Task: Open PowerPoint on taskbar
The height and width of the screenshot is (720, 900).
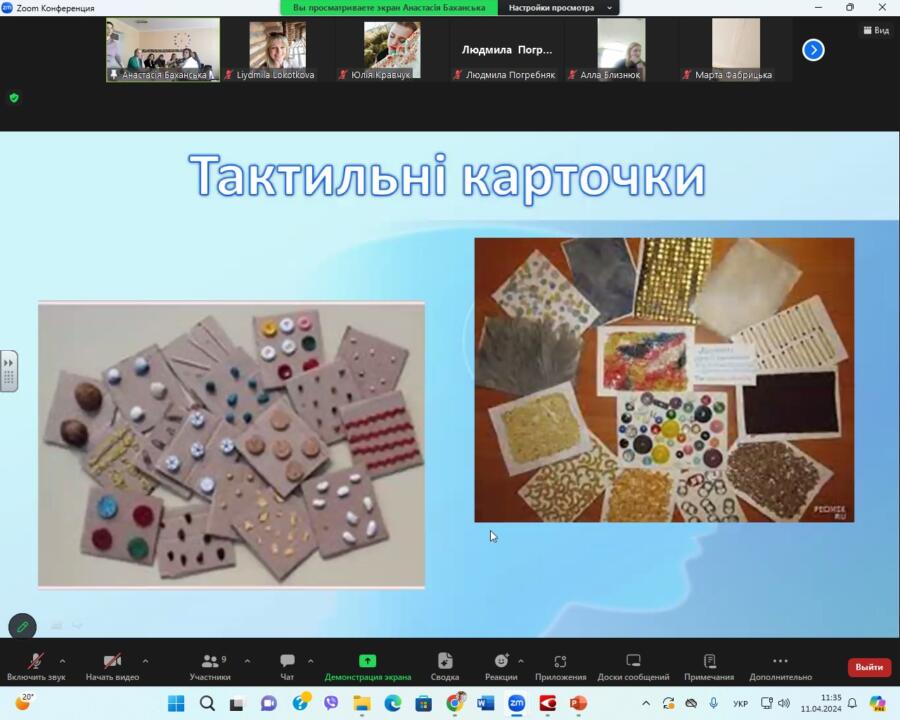Action: (x=579, y=703)
